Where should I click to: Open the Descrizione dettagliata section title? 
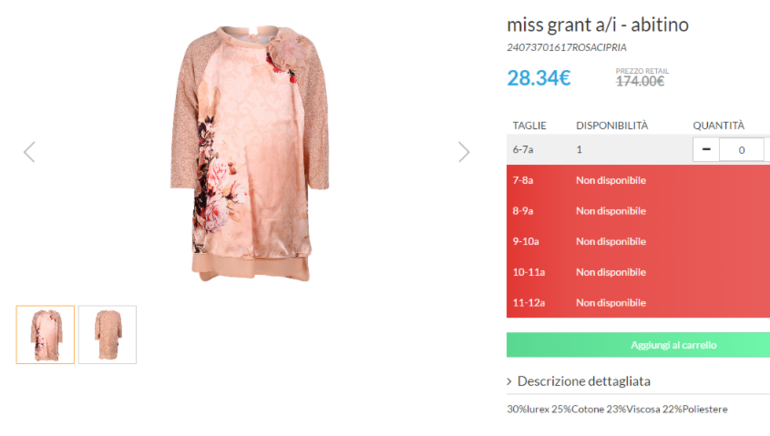pyautogui.click(x=584, y=381)
